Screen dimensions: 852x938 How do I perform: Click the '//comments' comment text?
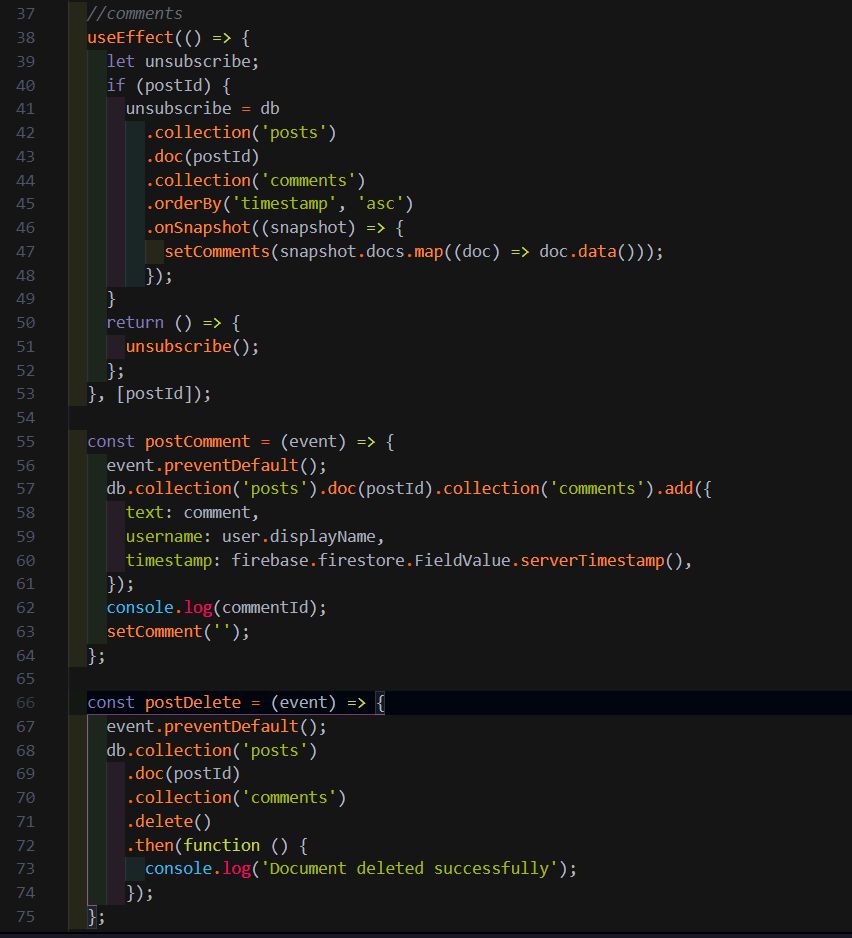tap(135, 13)
